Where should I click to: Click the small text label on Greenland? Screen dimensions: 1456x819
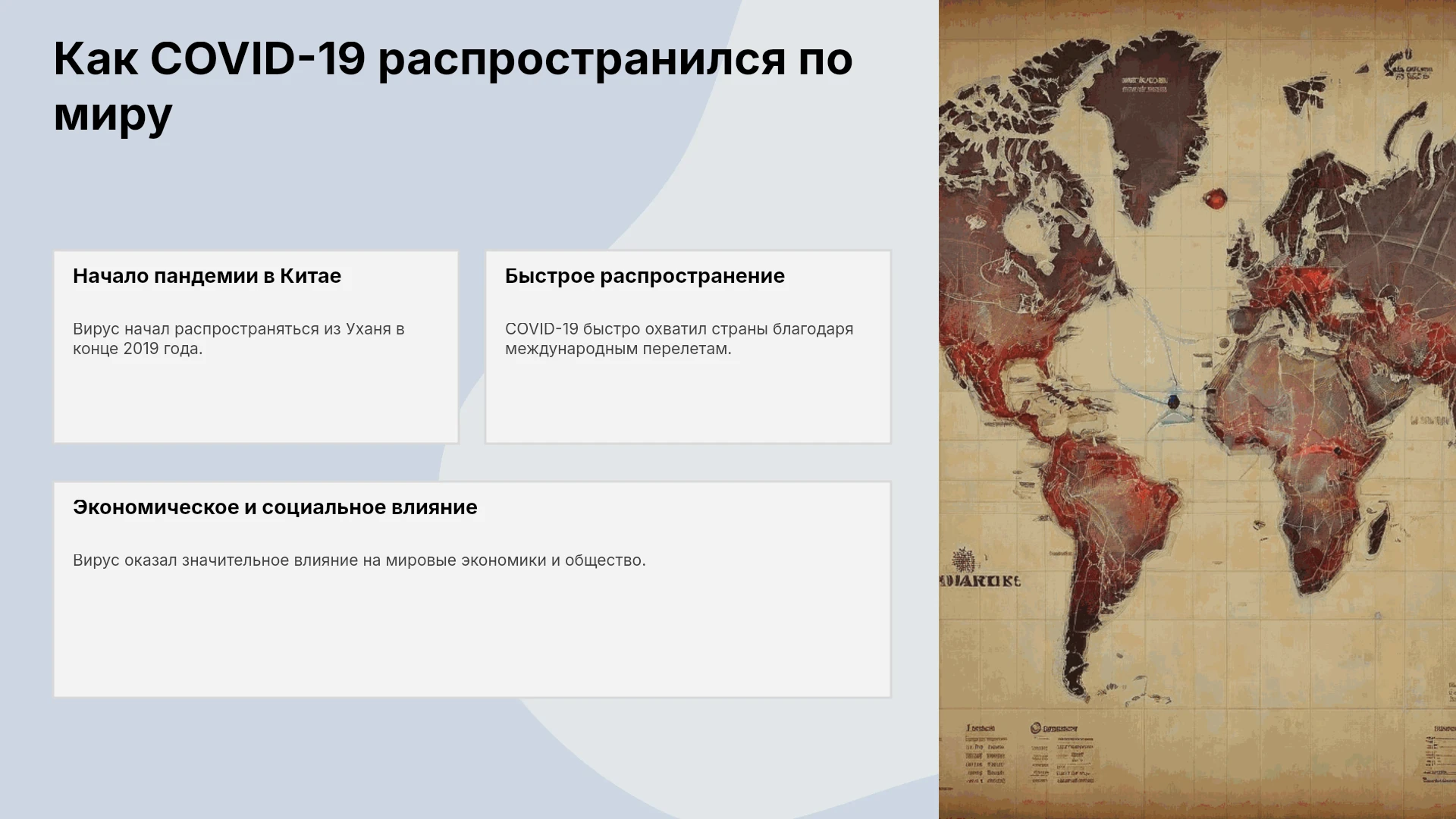[1145, 84]
